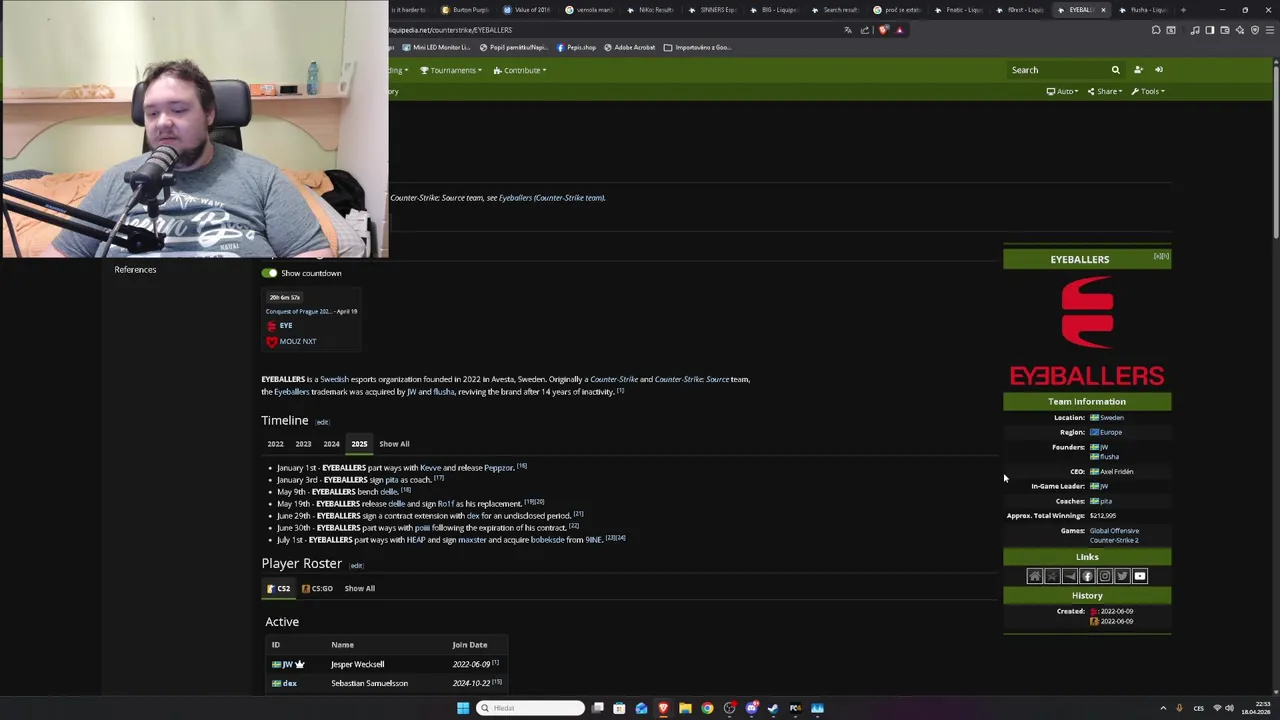This screenshot has width=1280, height=720.
Task: Show hidden system tray icons
Action: click(x=1163, y=708)
